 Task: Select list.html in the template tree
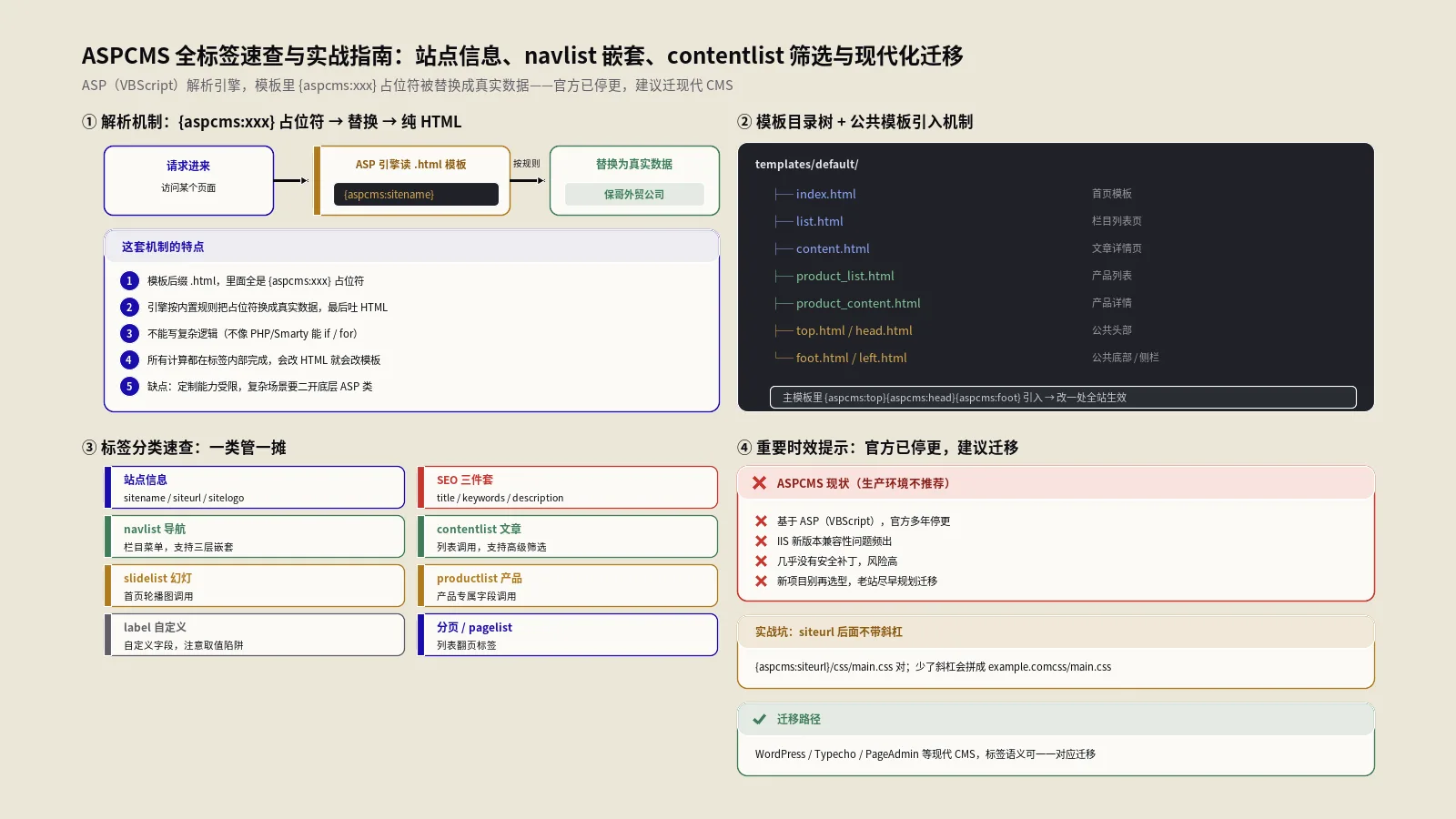pos(819,221)
